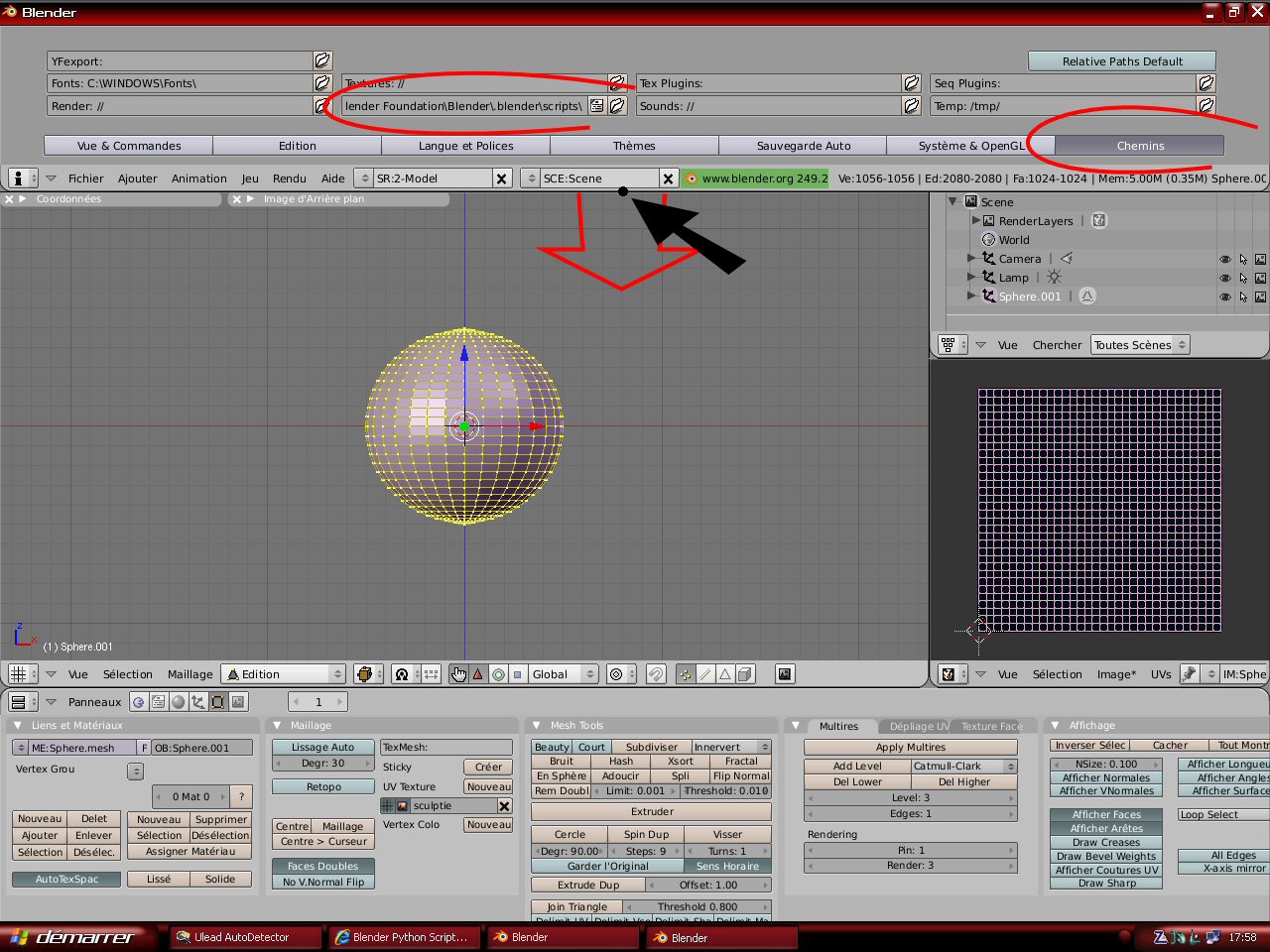
Task: Switch to the Editing context icon in Panneaux
Action: coord(218,702)
